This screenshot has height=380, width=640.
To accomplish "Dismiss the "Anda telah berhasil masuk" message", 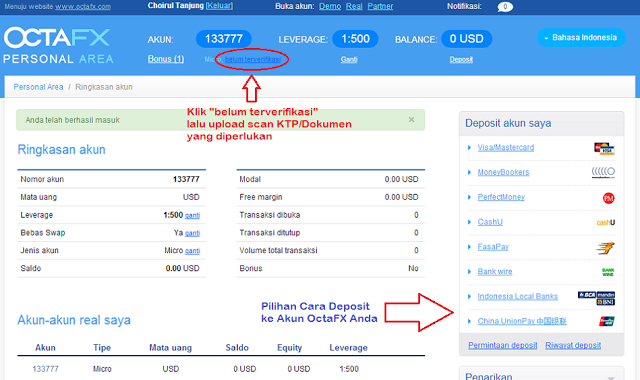I will click(x=411, y=120).
